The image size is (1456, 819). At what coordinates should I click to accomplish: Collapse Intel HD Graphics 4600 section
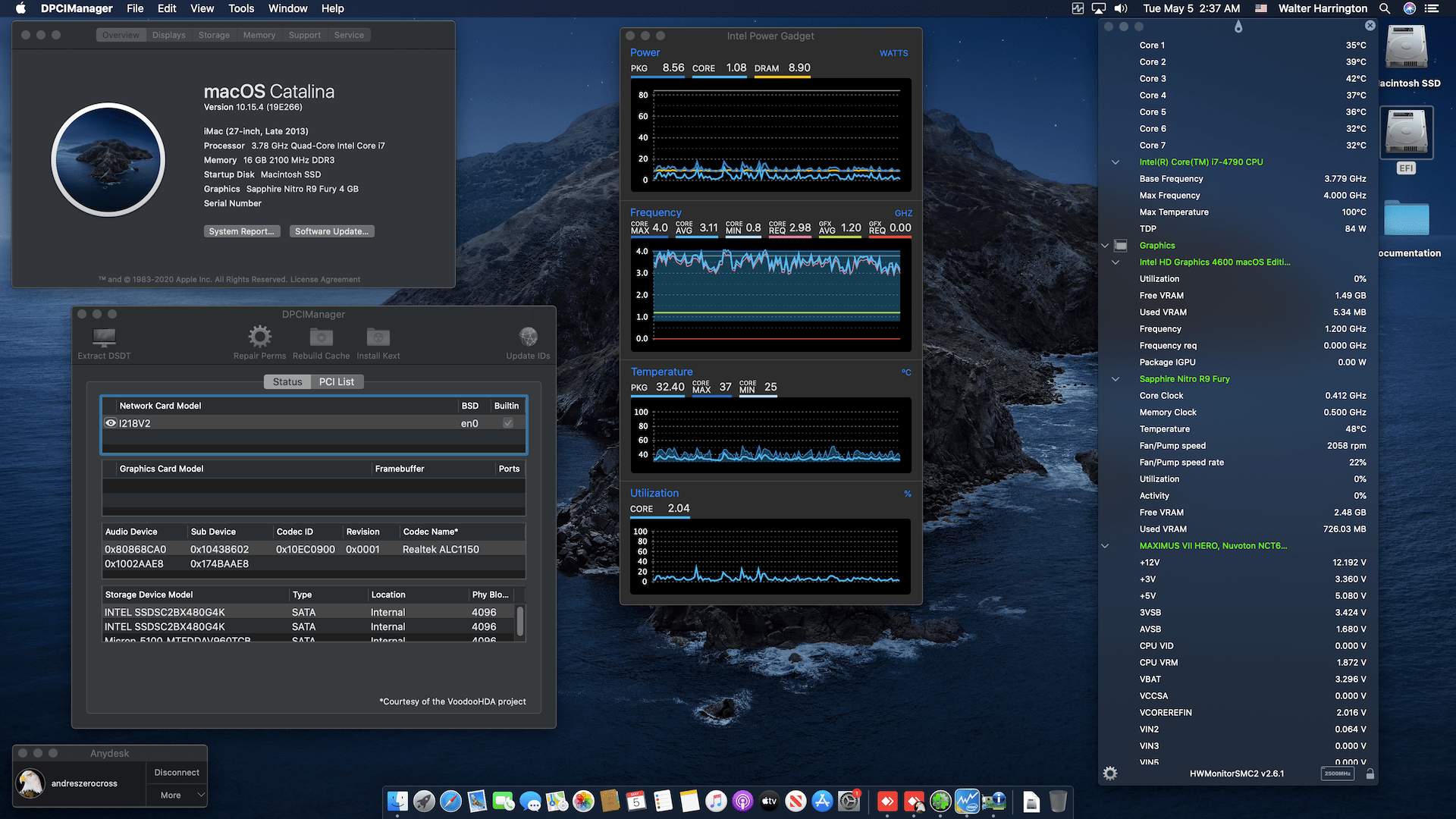1116,262
